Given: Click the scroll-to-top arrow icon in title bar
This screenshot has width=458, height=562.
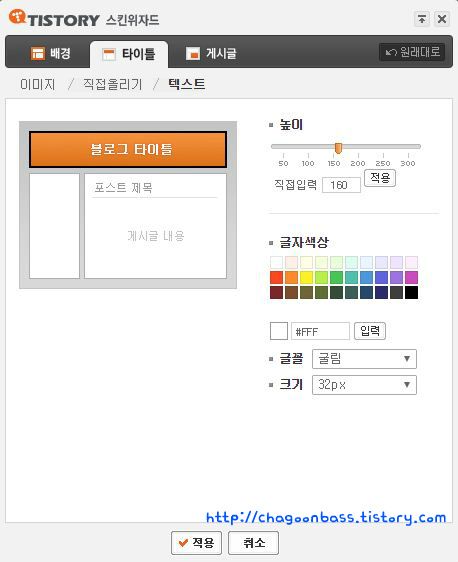Looking at the screenshot, I should tap(422, 19).
